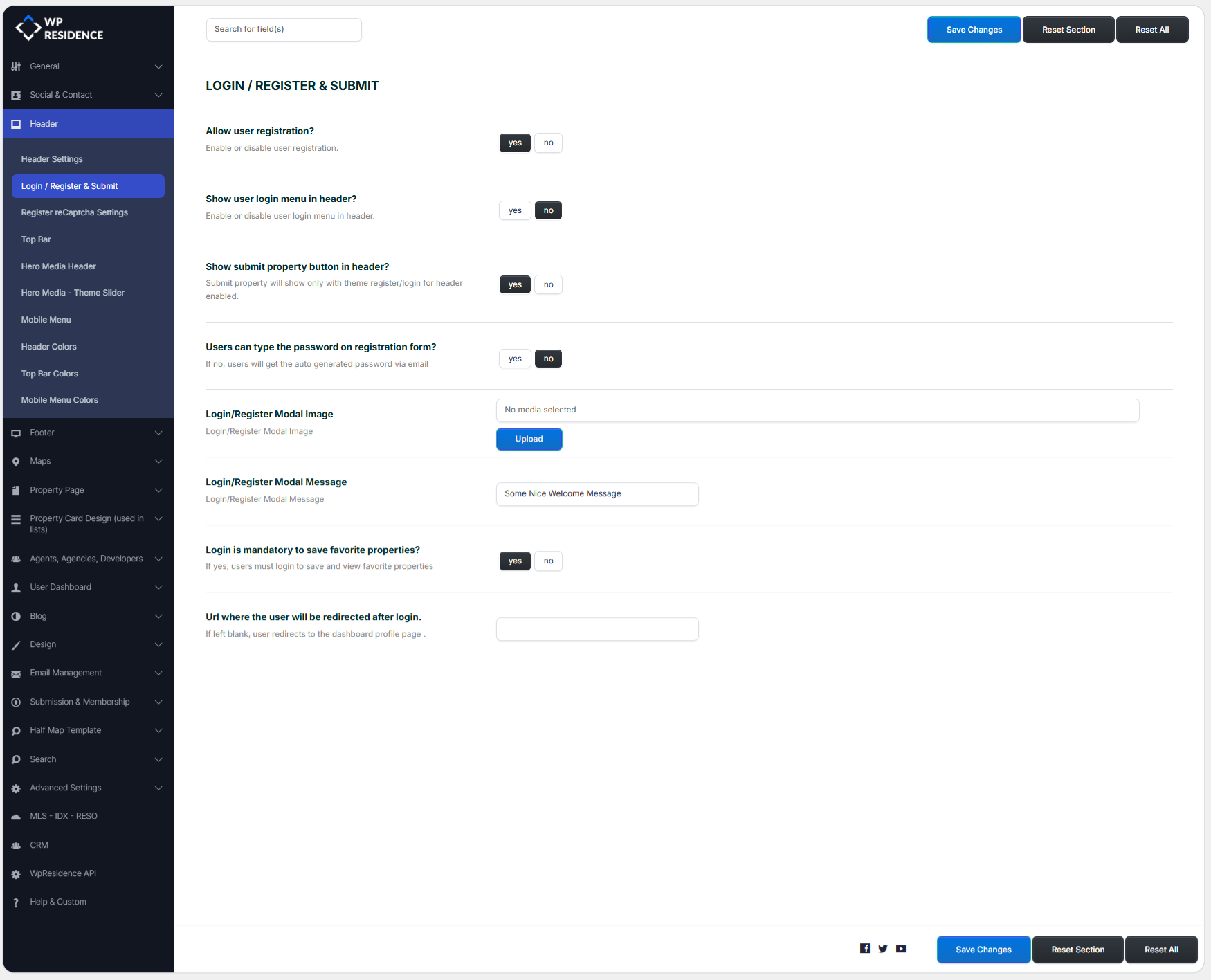Image resolution: width=1211 pixels, height=980 pixels.
Task: Click the YouTube icon in the footer
Action: tap(900, 948)
